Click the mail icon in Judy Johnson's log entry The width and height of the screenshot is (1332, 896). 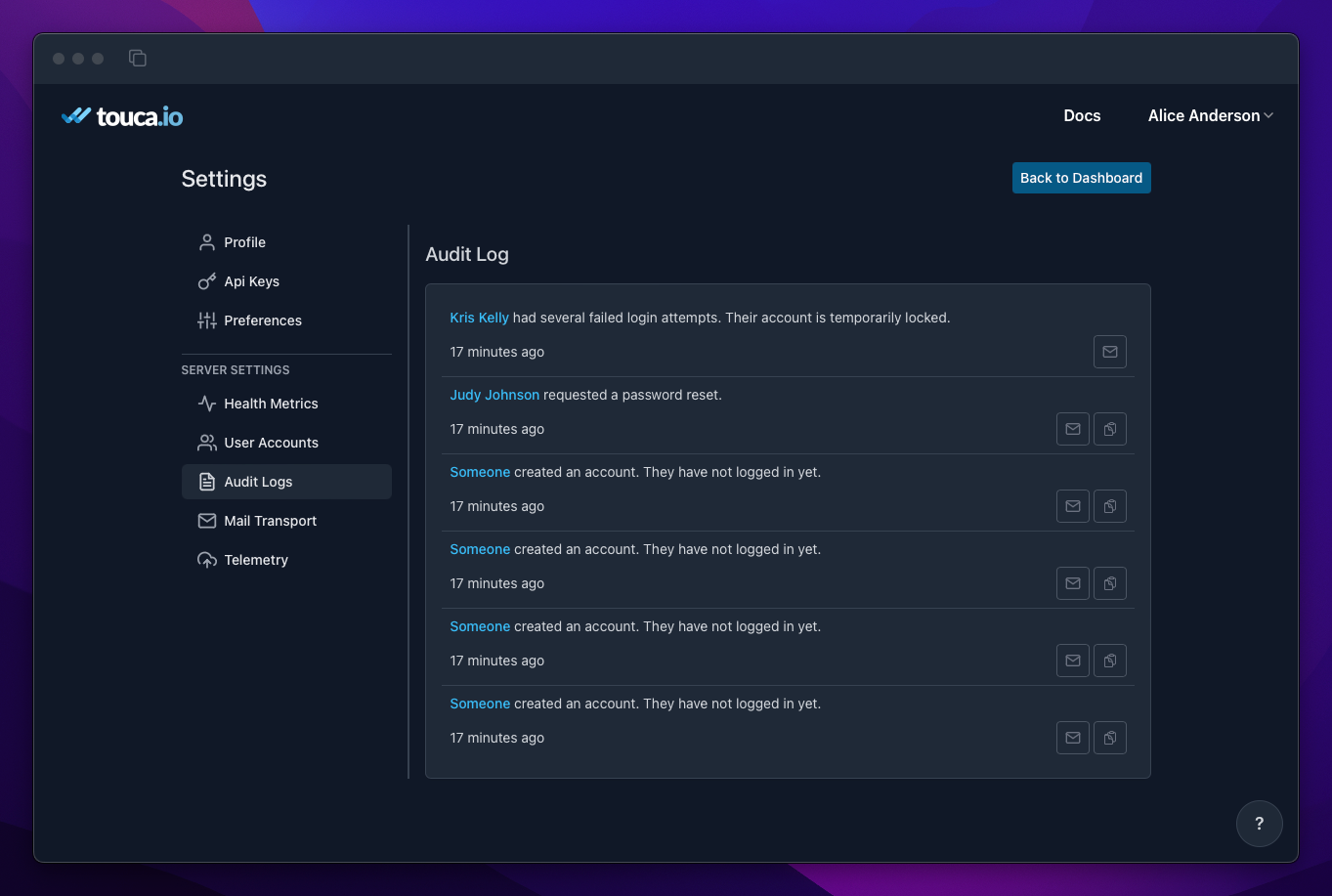click(1073, 429)
